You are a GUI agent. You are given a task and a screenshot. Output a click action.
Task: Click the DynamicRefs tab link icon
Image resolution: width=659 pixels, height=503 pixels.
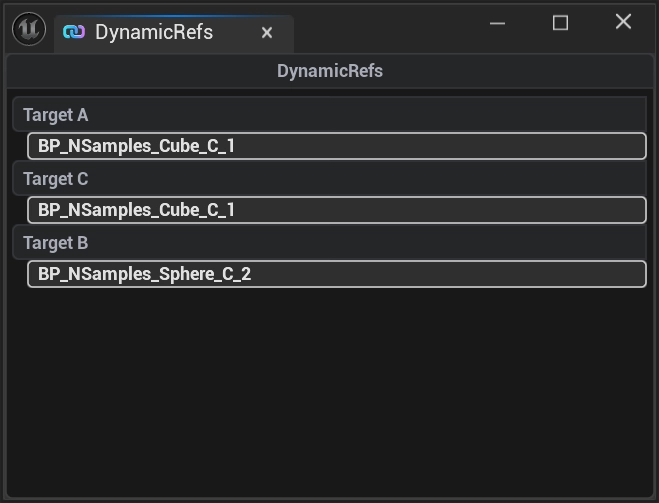[74, 32]
